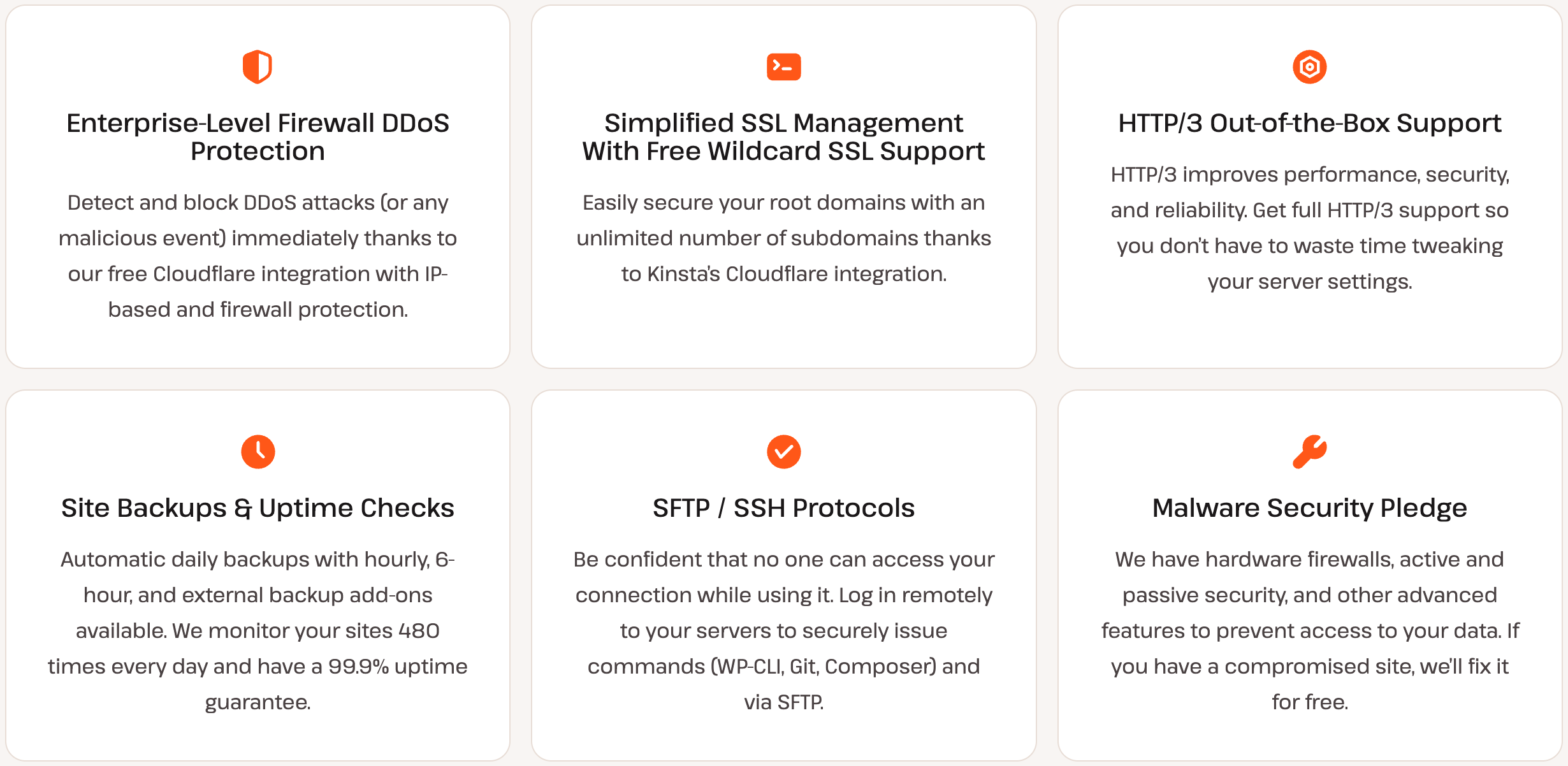Click the orange hexagon HTTP/3 icon
The image size is (1568, 766).
pyautogui.click(x=1309, y=67)
